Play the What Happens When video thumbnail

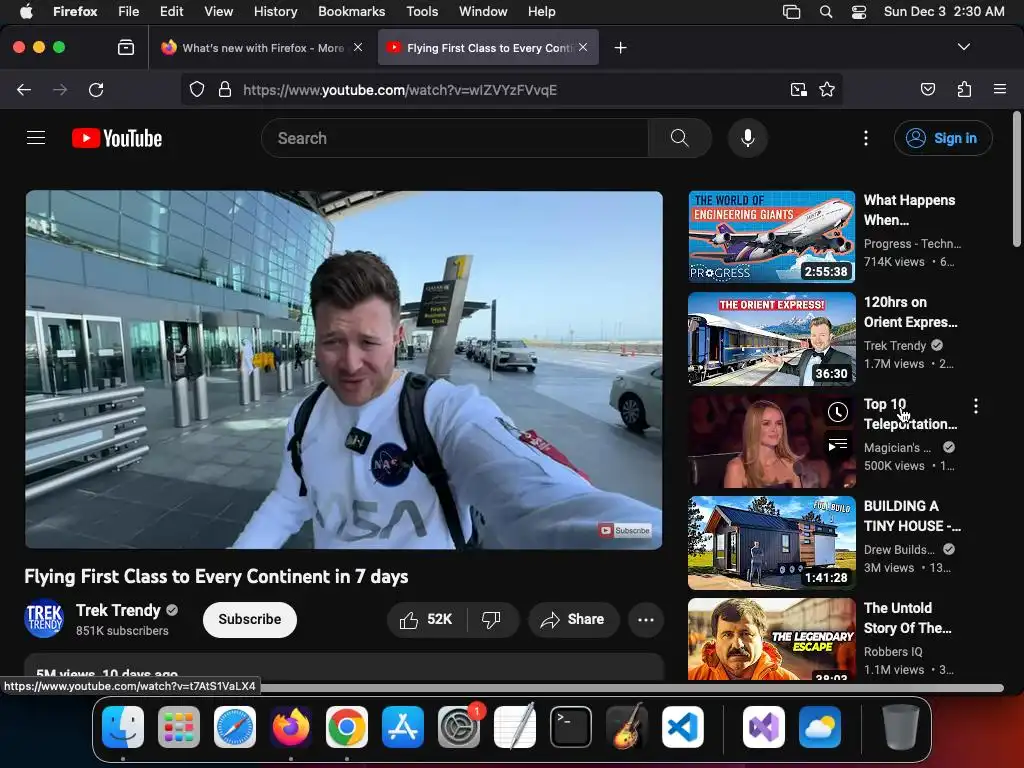point(771,236)
